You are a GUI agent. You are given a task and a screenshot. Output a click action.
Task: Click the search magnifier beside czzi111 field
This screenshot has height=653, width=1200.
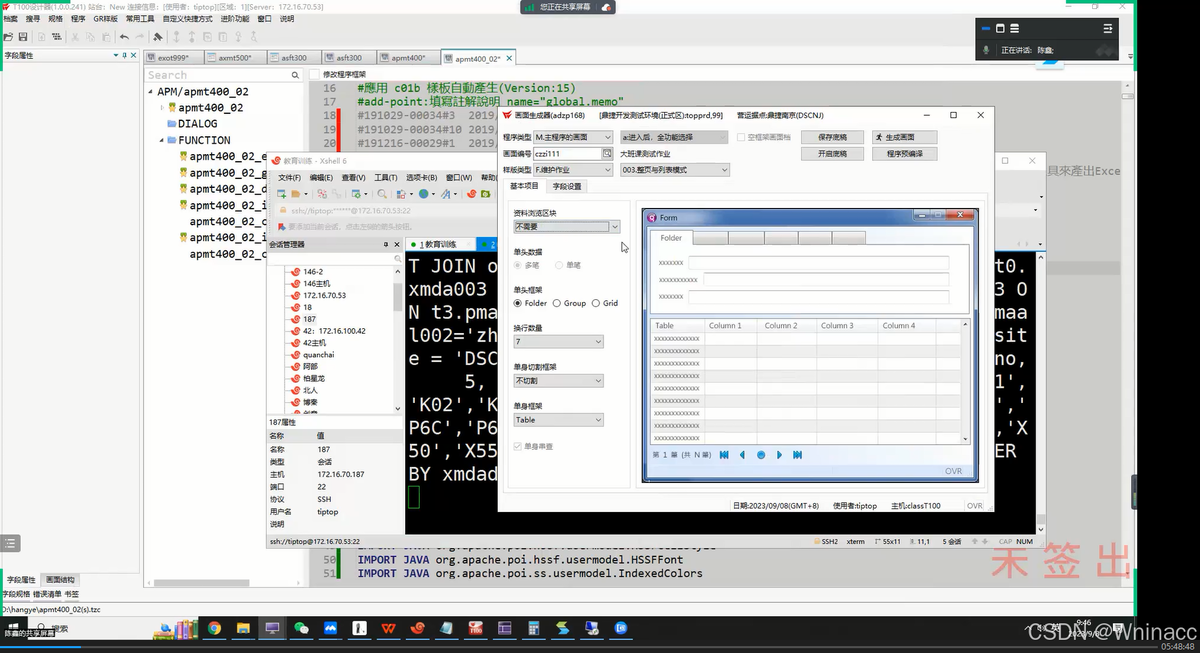606,154
